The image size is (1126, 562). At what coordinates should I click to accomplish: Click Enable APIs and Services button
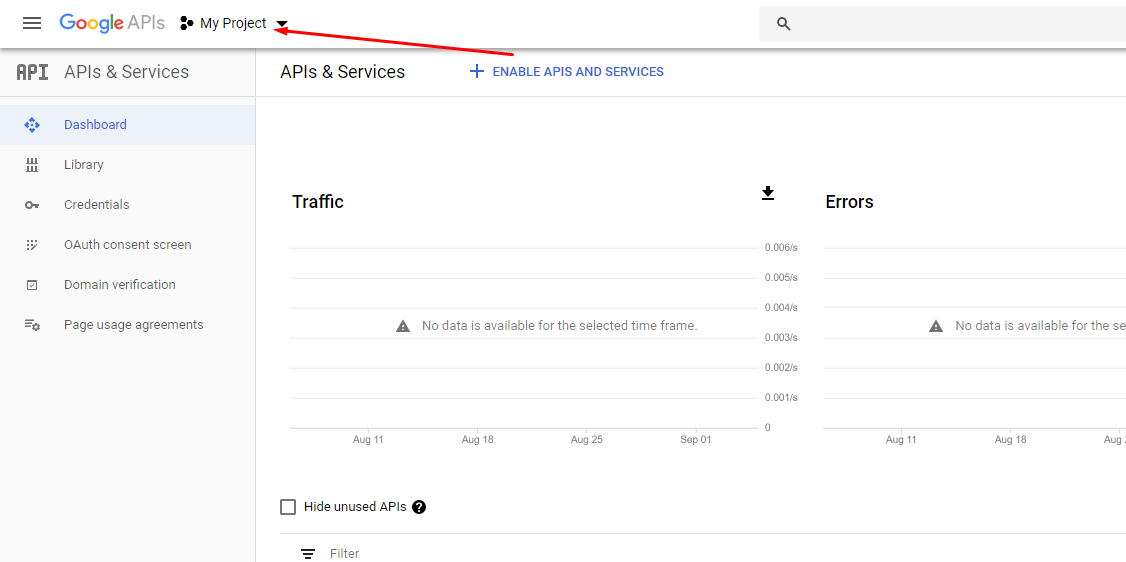point(567,72)
